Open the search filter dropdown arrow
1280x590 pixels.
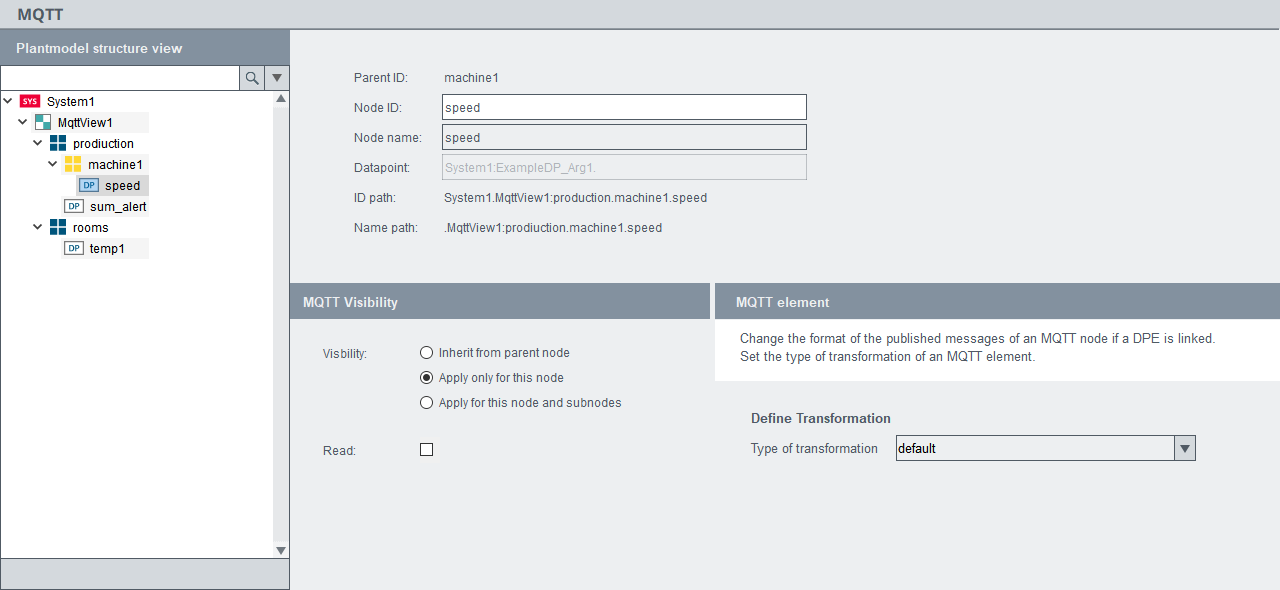click(277, 78)
